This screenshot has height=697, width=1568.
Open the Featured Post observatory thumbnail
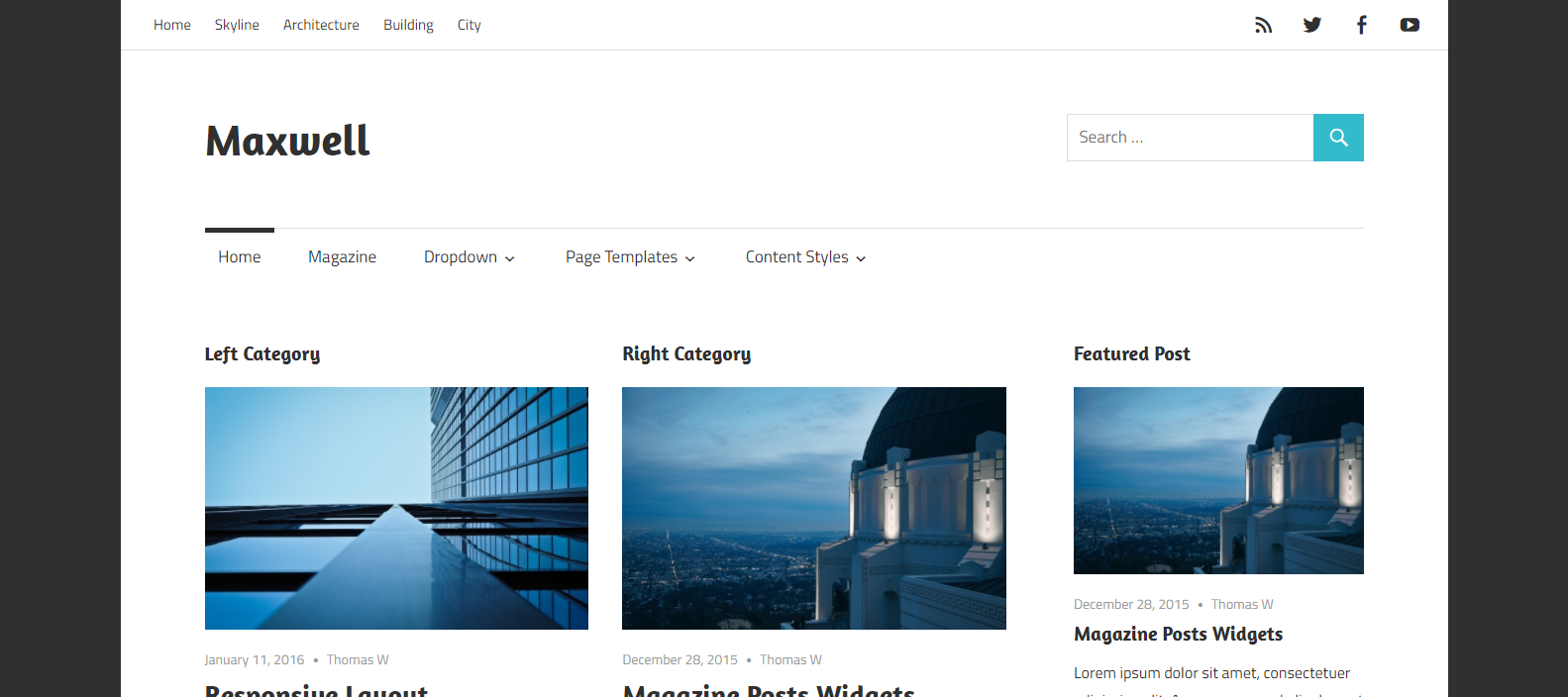(1218, 480)
